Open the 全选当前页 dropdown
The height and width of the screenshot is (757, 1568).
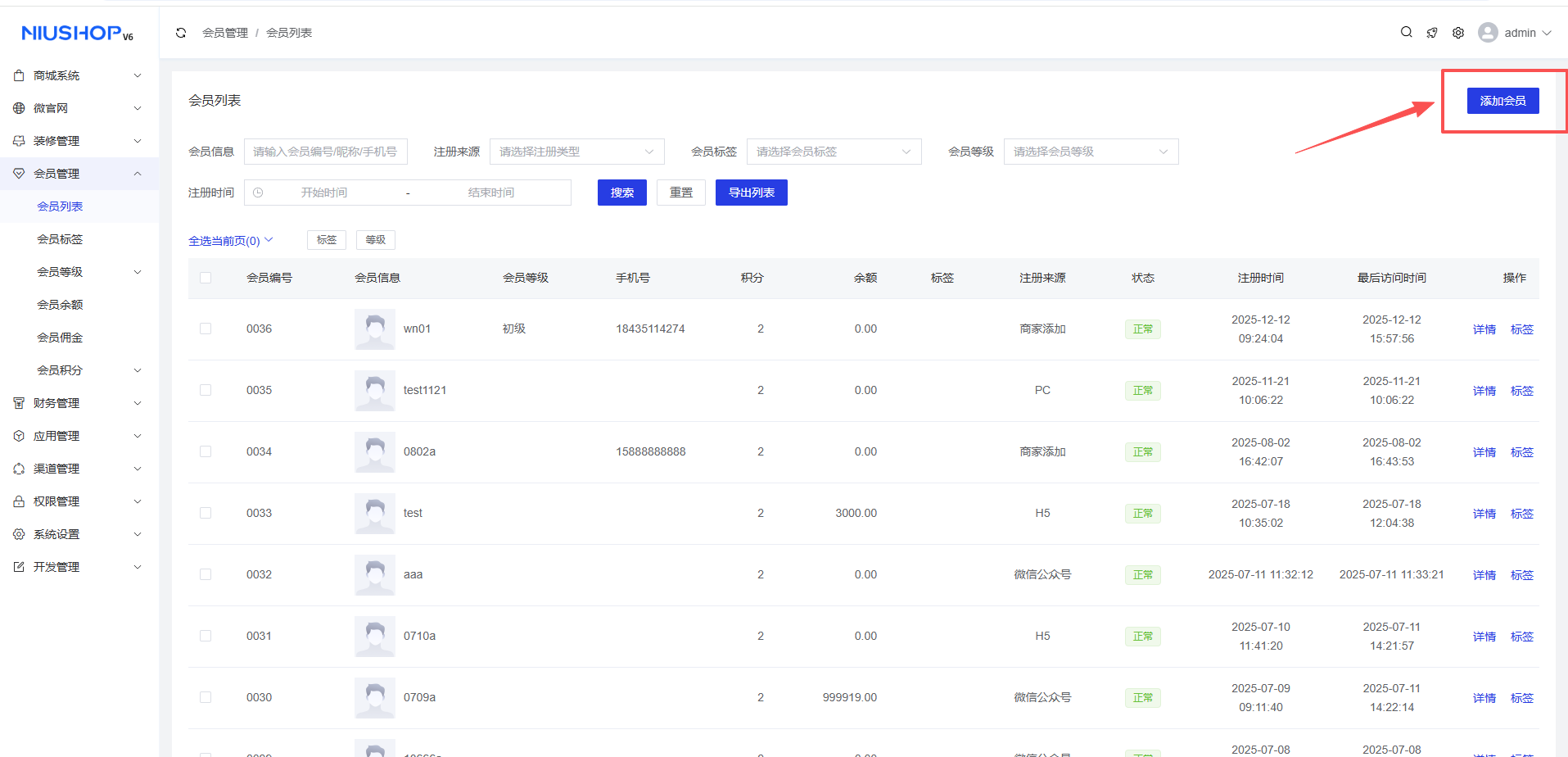230,241
